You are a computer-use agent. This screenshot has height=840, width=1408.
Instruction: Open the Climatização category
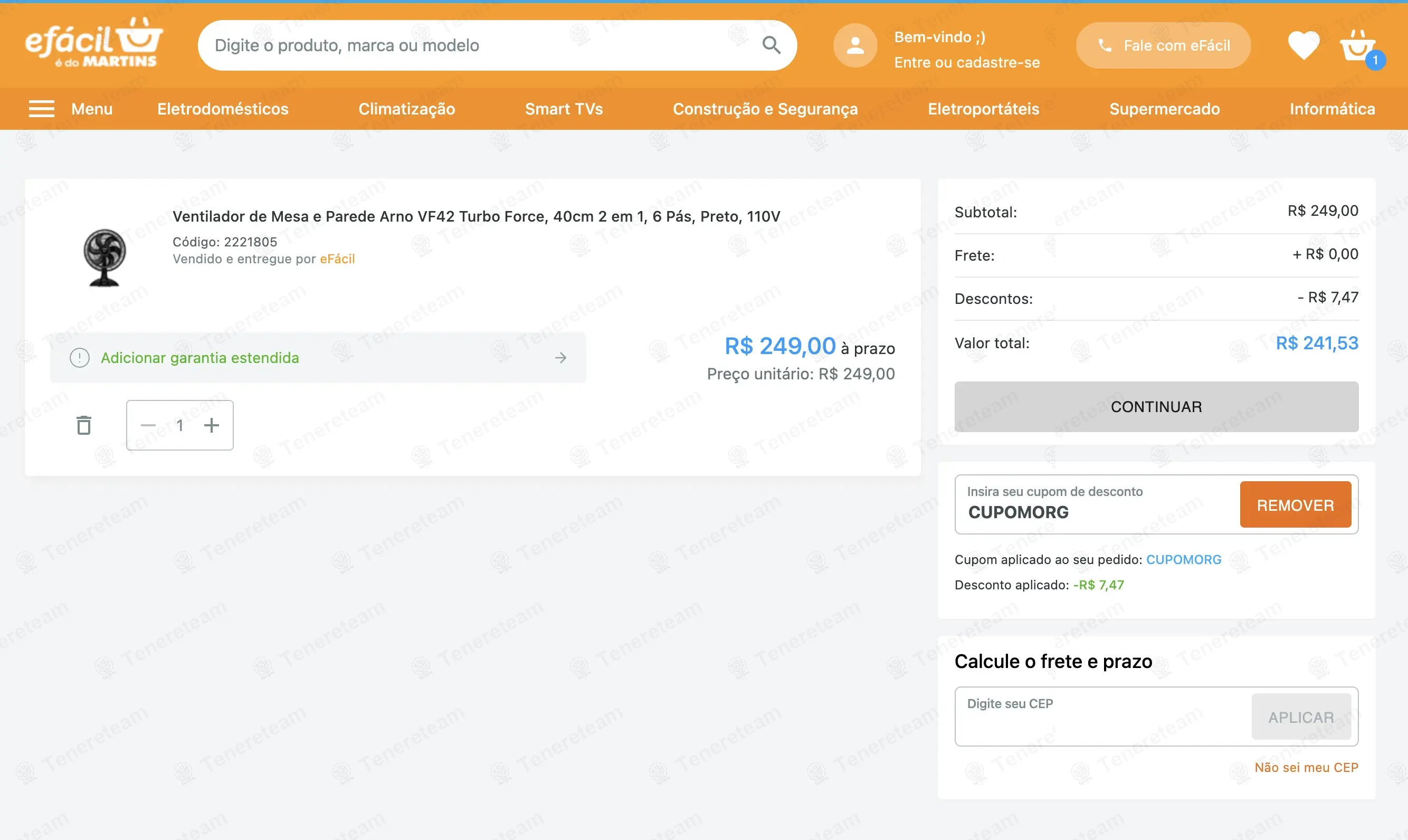pos(406,109)
